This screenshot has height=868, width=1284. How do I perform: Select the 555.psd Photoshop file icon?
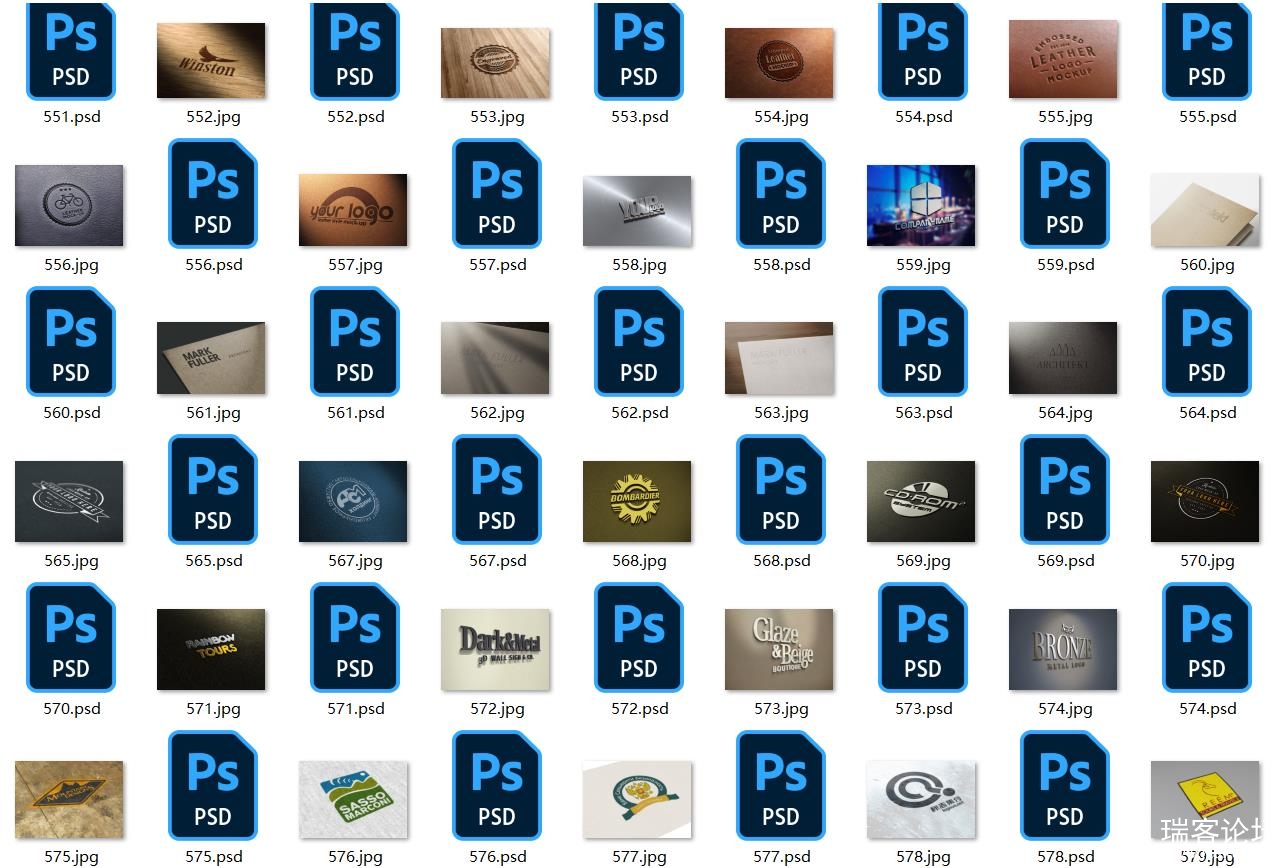tap(1207, 50)
